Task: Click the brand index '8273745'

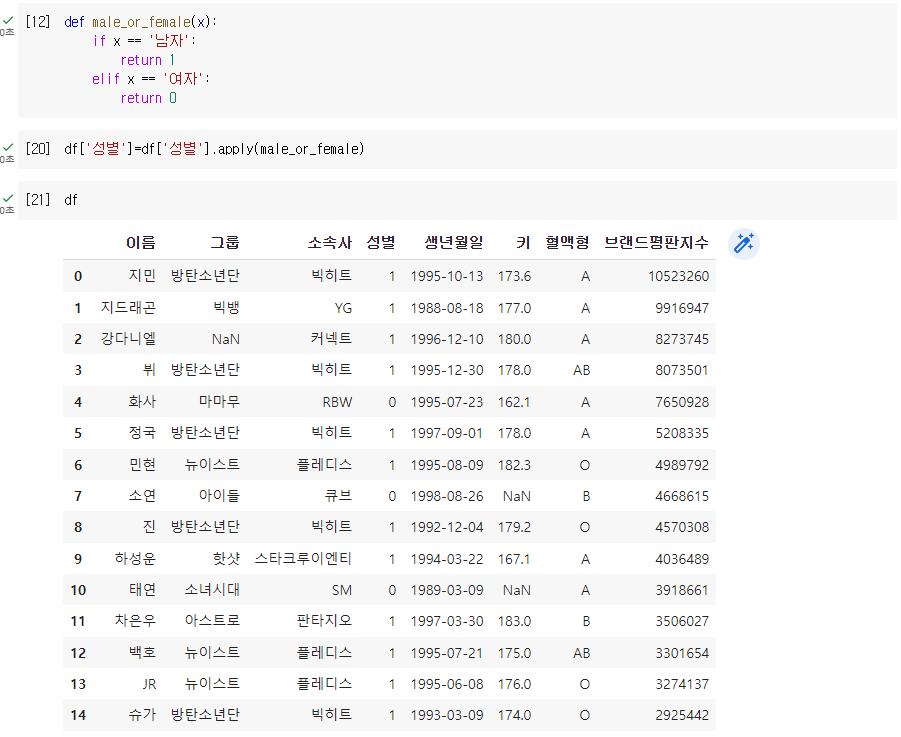Action: click(682, 339)
